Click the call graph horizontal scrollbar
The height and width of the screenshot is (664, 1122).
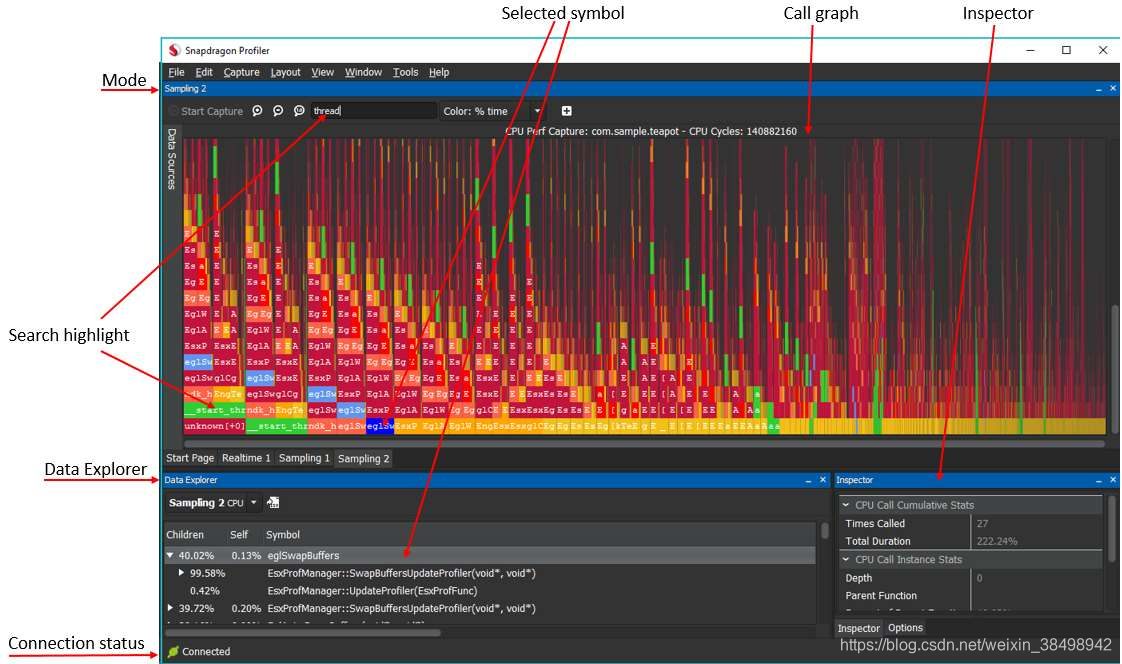[x=644, y=444]
